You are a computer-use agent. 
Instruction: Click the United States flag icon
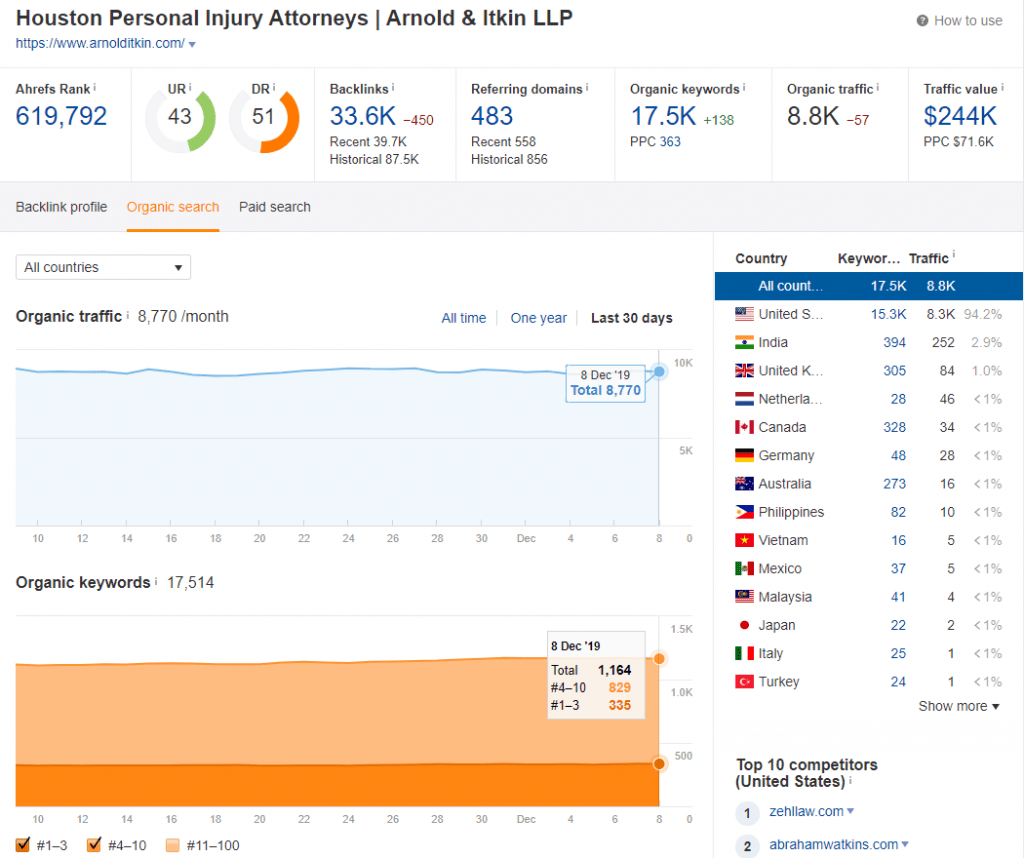coord(744,314)
